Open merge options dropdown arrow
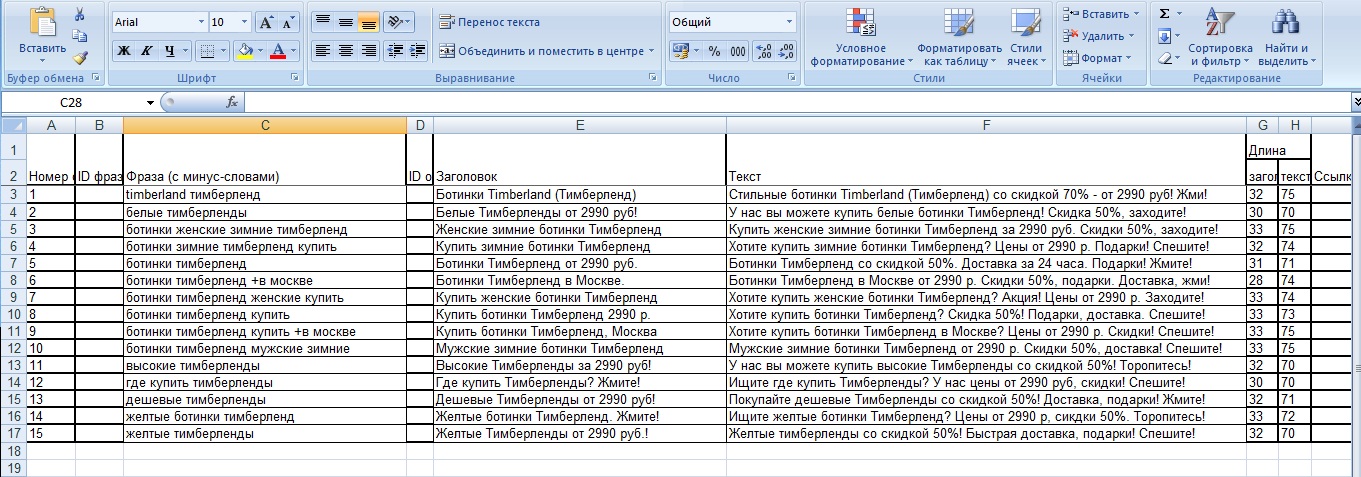The height and width of the screenshot is (477, 1361). pyautogui.click(x=652, y=51)
